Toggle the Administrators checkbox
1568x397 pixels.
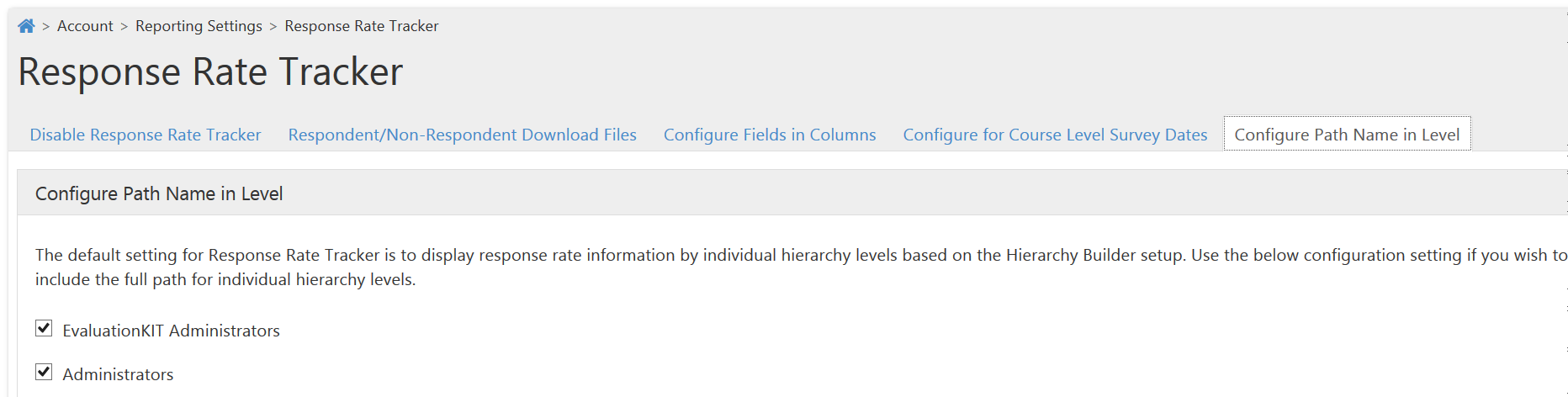(x=44, y=372)
